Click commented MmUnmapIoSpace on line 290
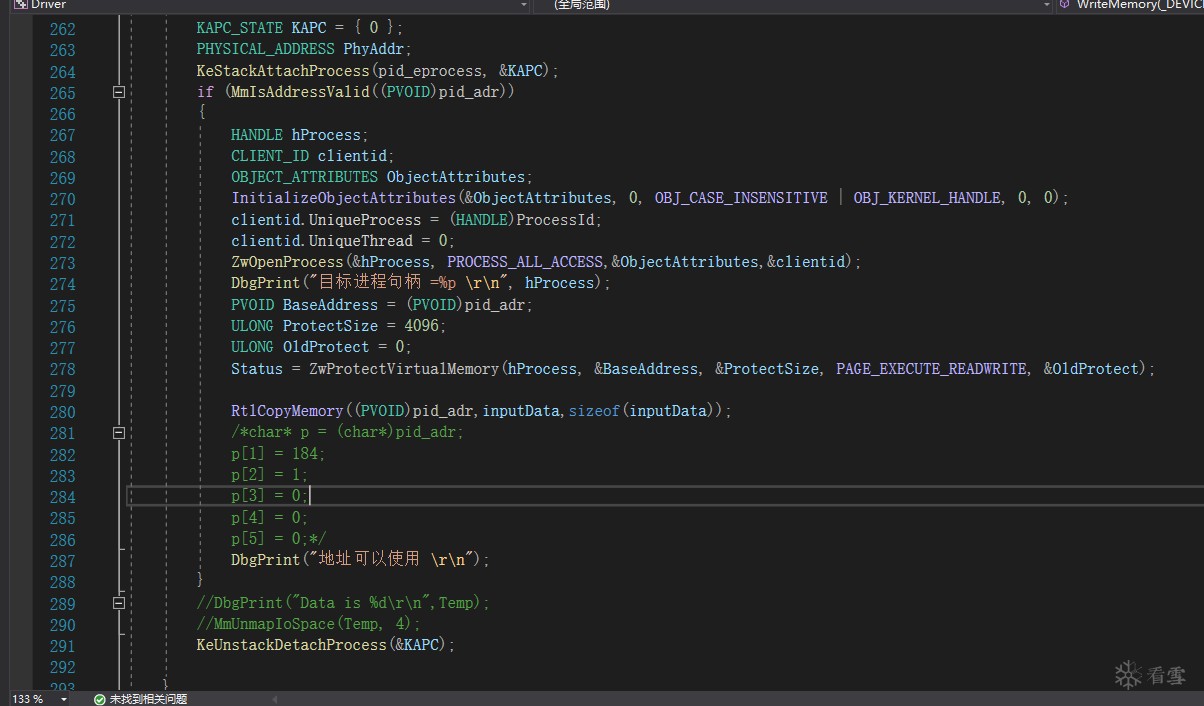 [x=309, y=624]
